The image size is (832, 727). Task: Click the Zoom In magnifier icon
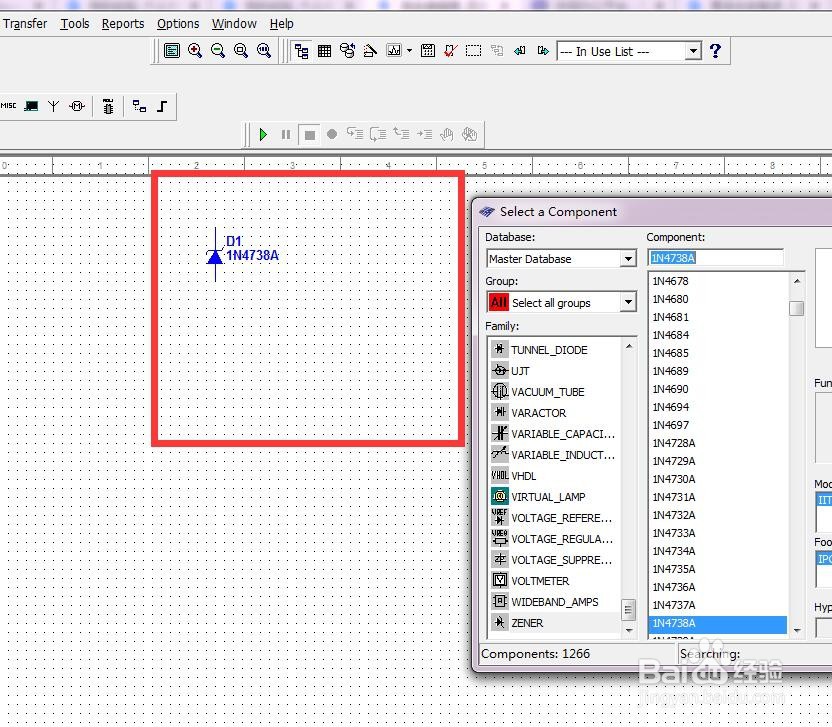pos(195,51)
